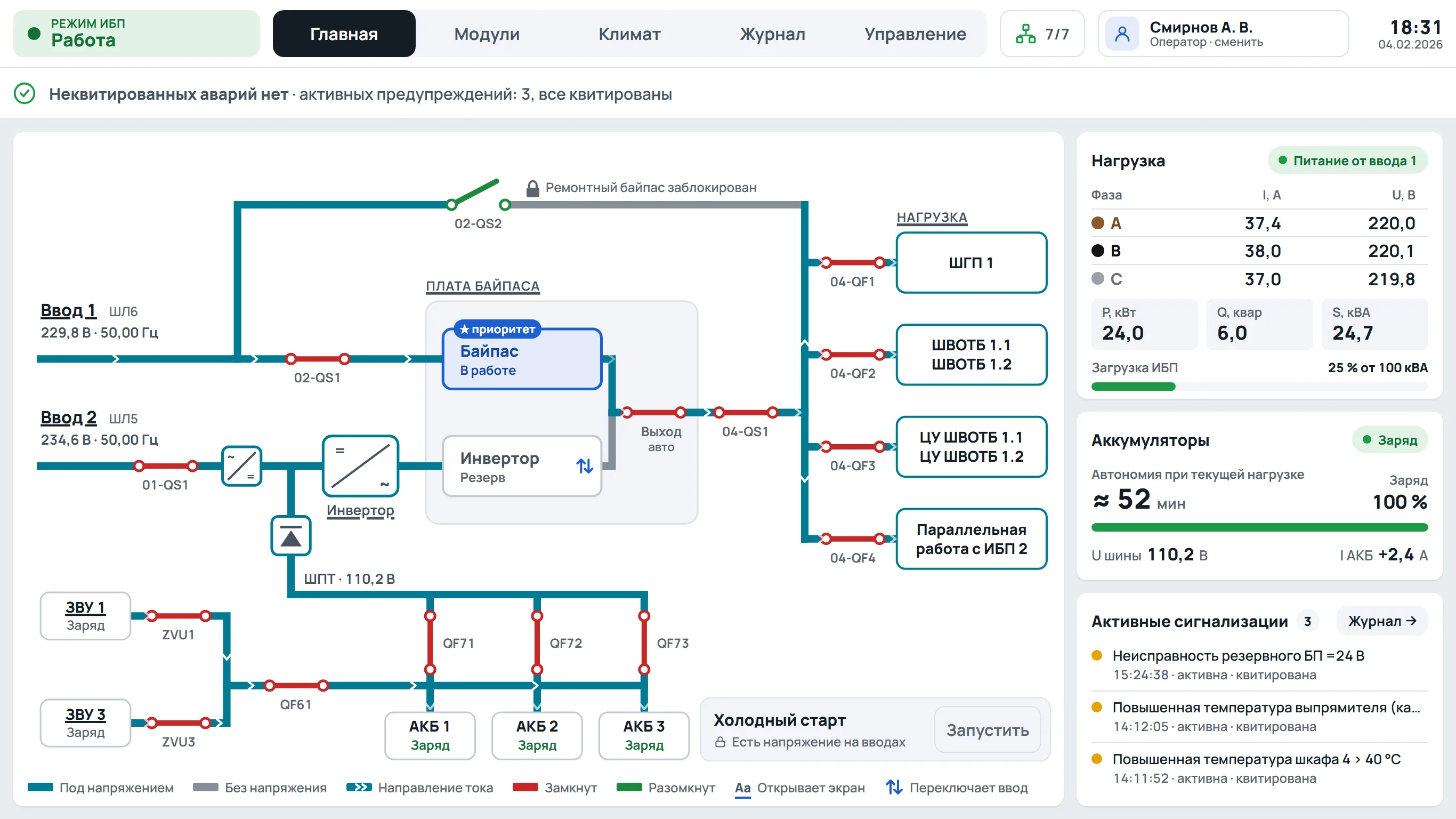
Task: Click Запустить for cold start
Action: [988, 729]
